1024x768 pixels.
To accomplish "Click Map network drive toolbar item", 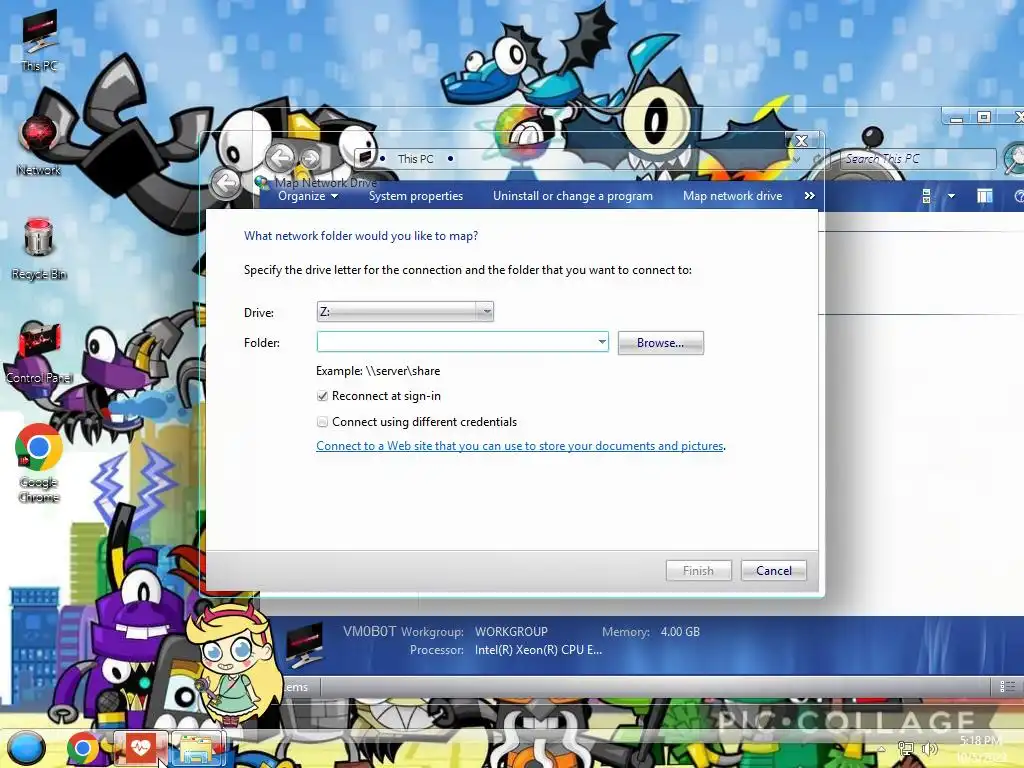I will tap(732, 196).
